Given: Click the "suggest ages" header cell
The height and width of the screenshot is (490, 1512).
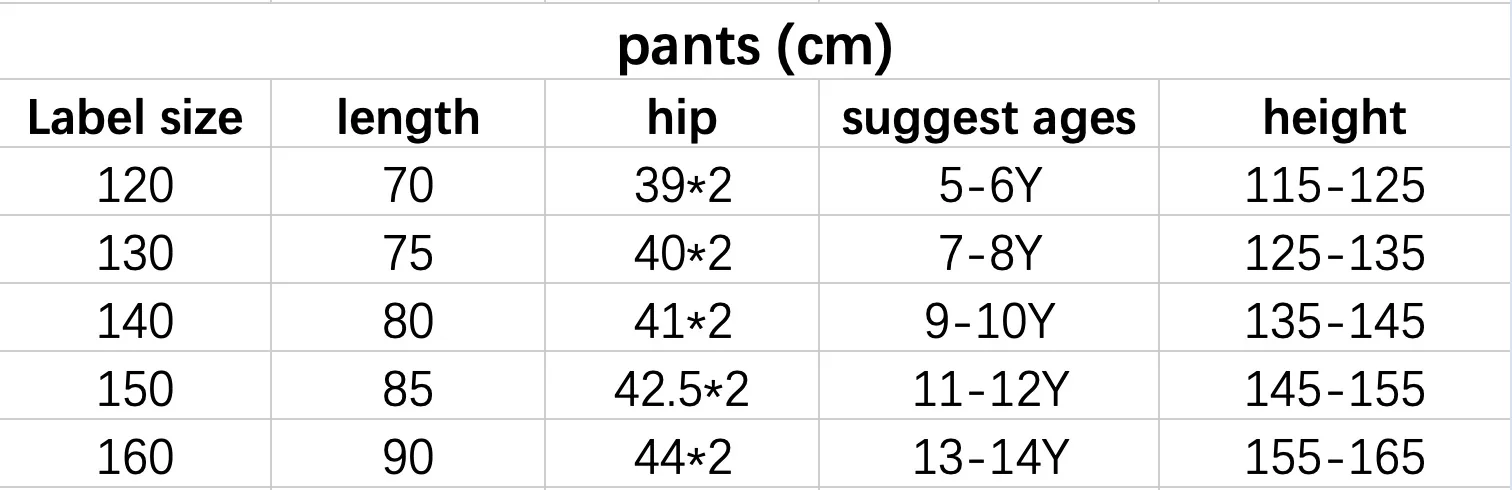Looking at the screenshot, I should (x=989, y=115).
